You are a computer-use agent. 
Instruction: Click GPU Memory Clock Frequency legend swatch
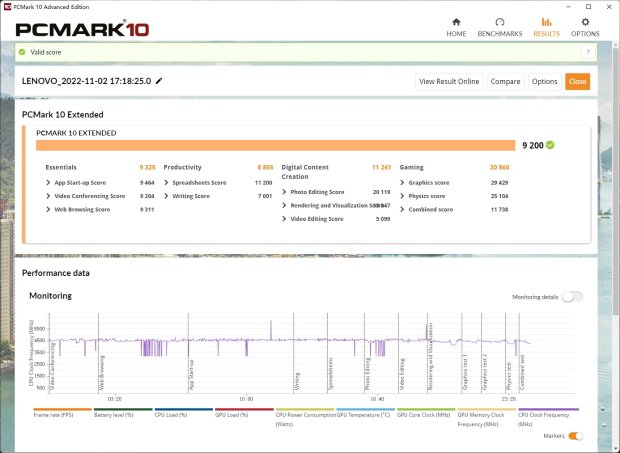pos(487,410)
